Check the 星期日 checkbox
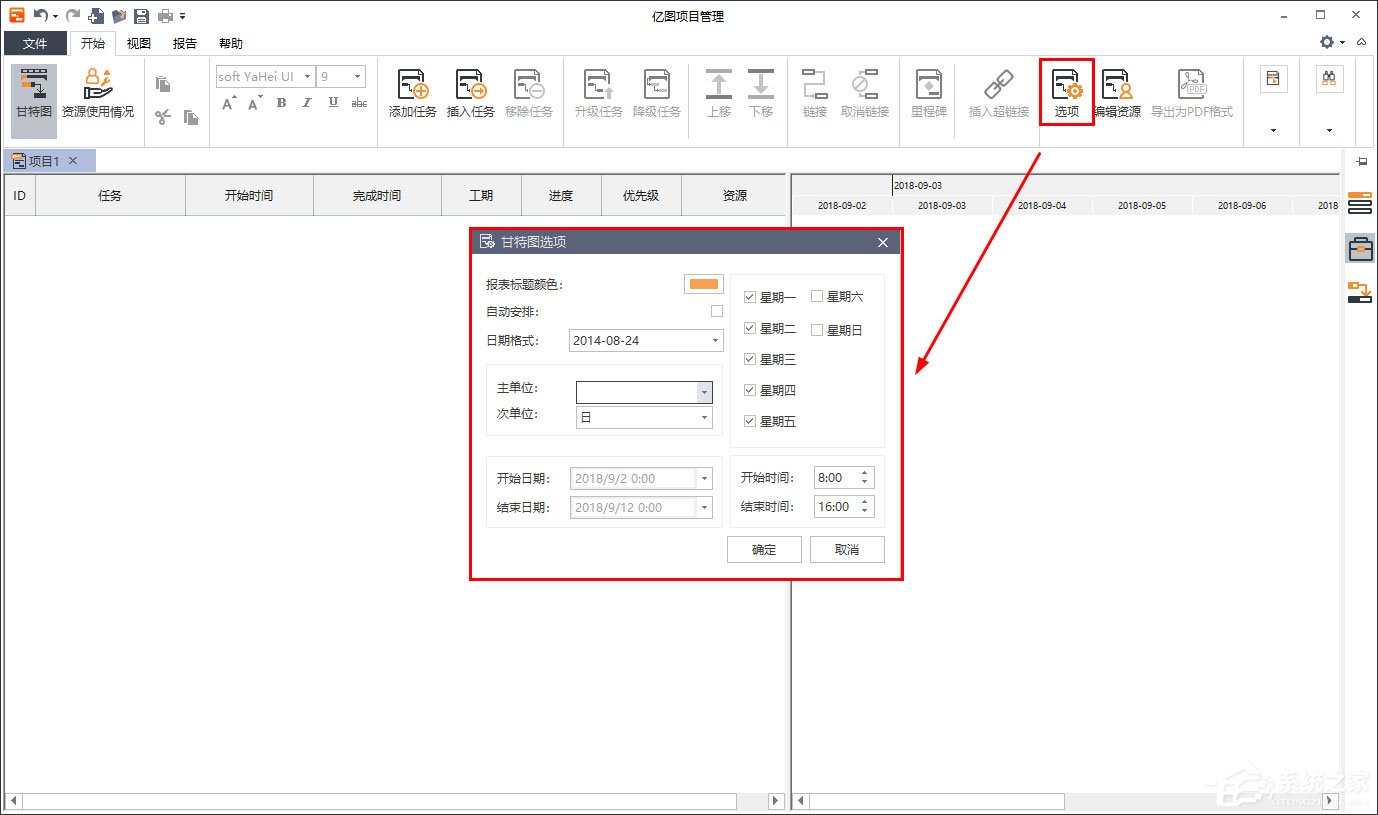 [x=817, y=330]
